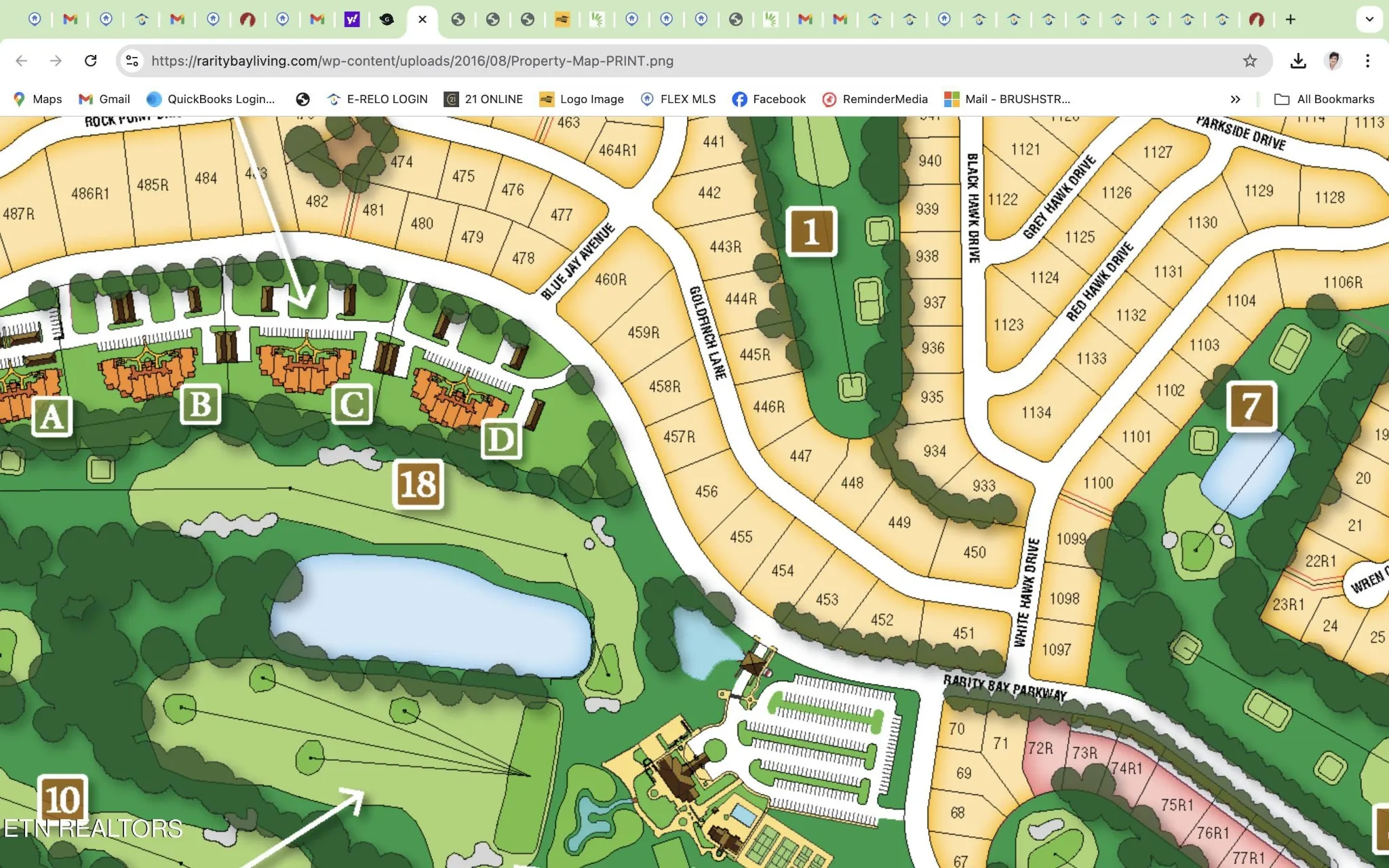This screenshot has height=868, width=1389.
Task: Click the profile avatar icon
Action: [1333, 61]
